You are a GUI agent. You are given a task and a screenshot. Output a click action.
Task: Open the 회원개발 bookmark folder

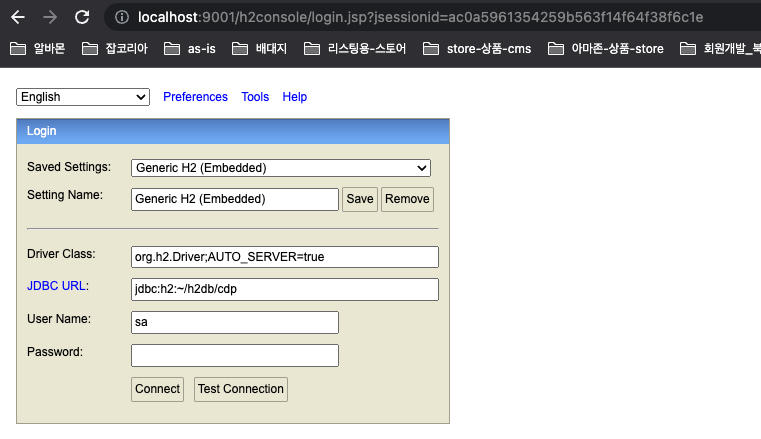click(720, 49)
